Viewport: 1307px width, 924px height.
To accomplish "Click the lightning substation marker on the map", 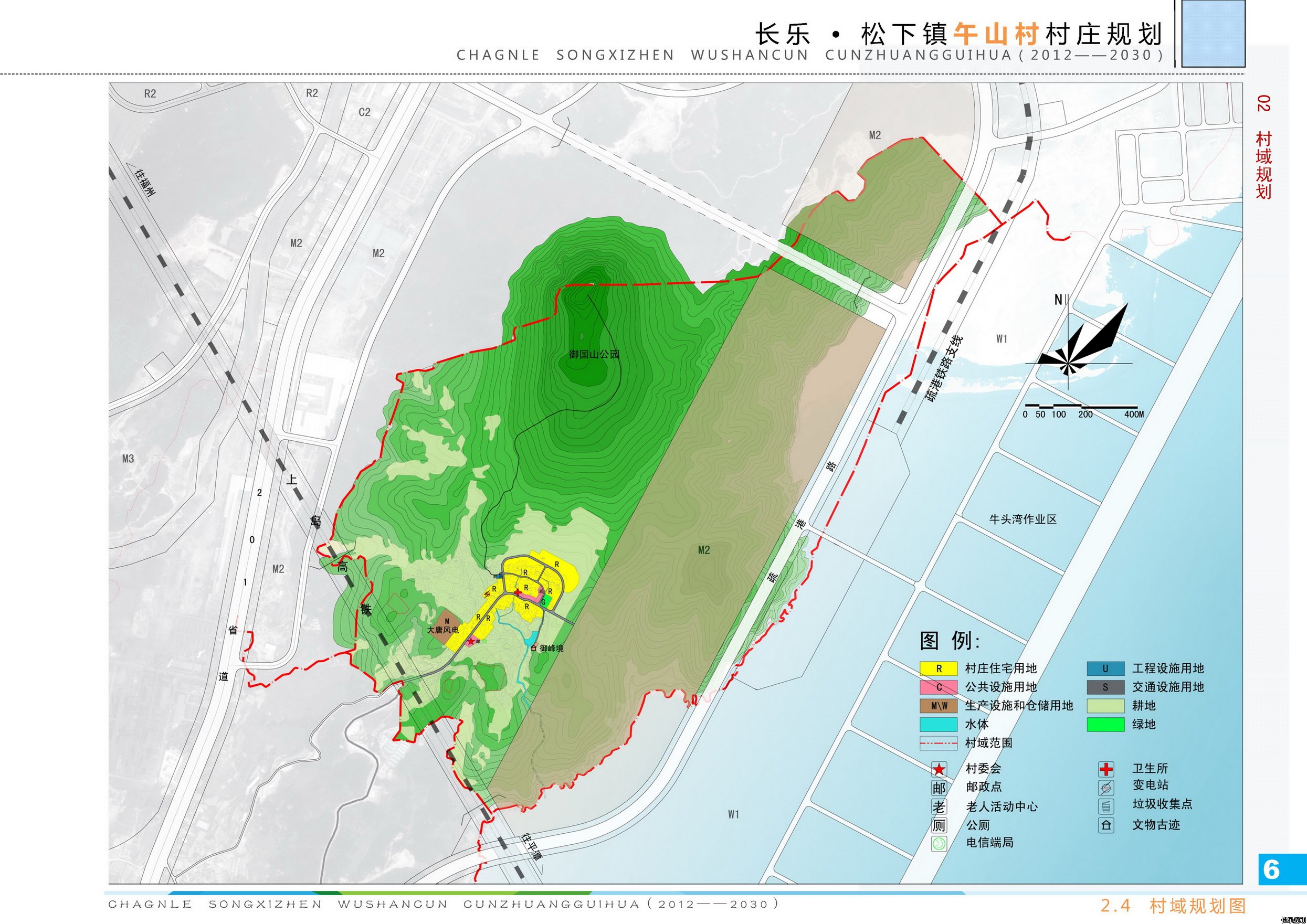I will click(x=487, y=594).
